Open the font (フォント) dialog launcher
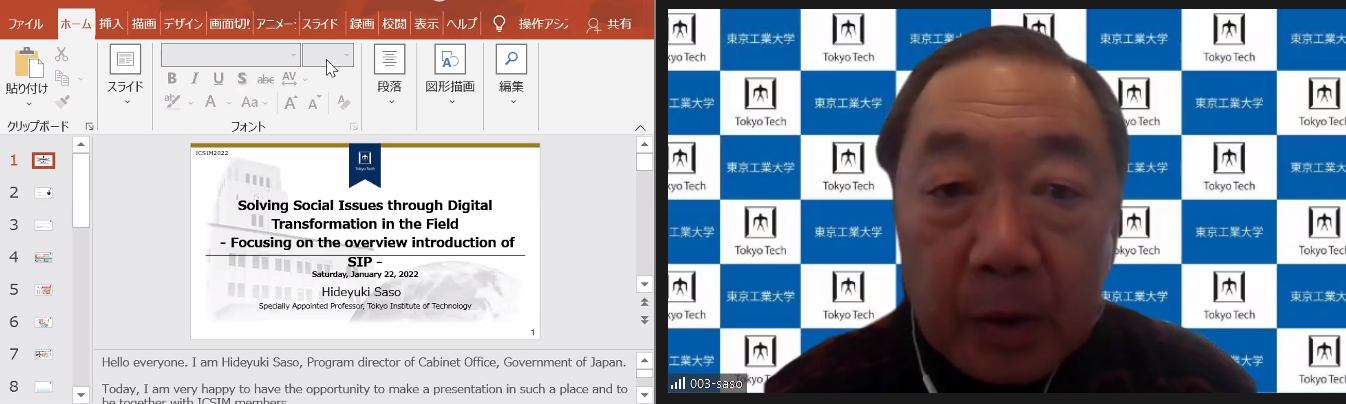 point(353,127)
